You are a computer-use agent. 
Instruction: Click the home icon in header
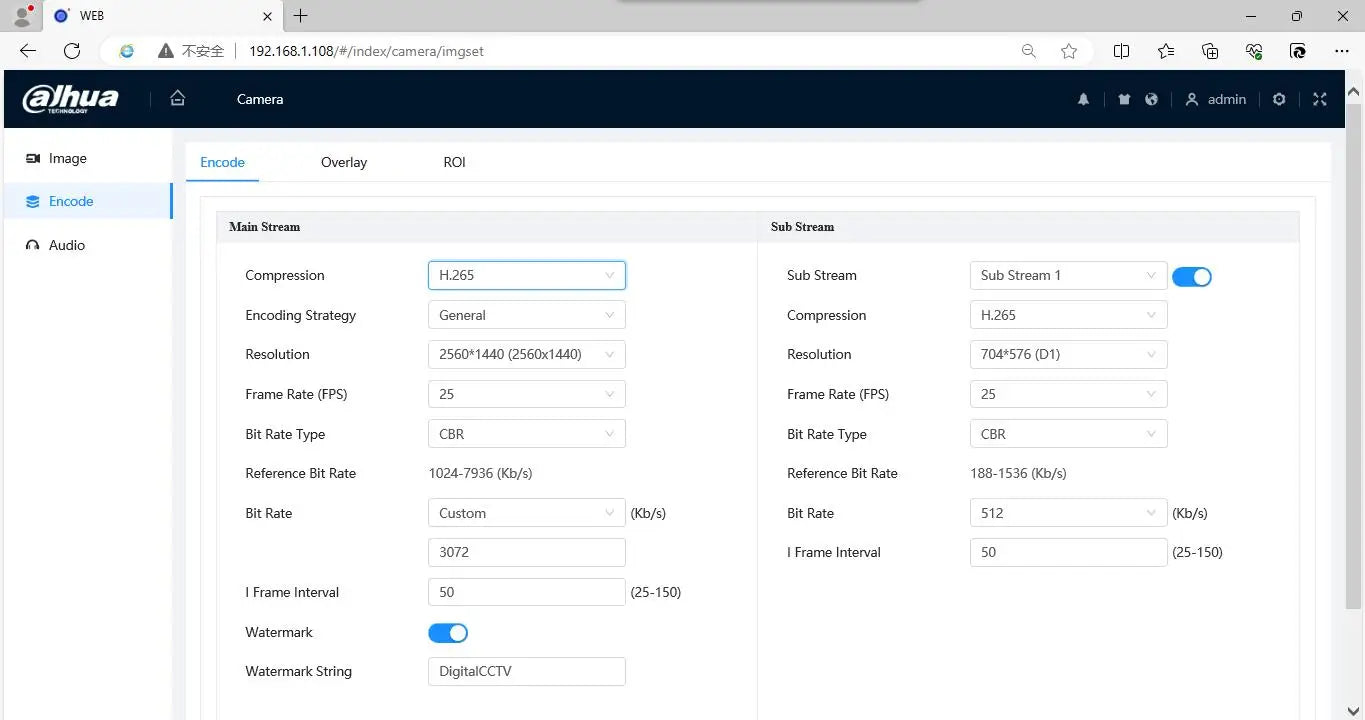click(x=178, y=98)
